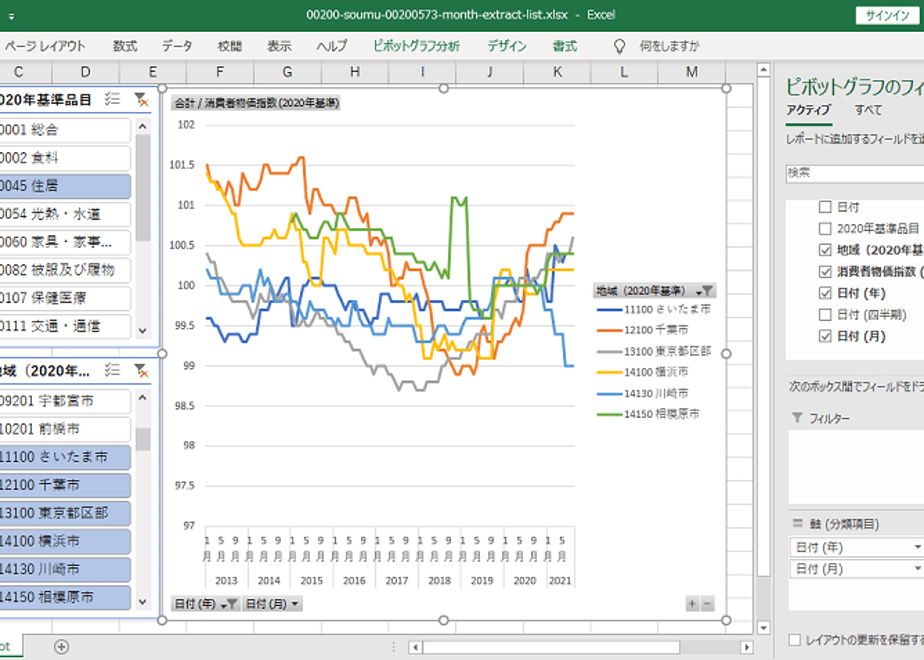Click the 軸 (分類項目) area icon

click(x=798, y=523)
